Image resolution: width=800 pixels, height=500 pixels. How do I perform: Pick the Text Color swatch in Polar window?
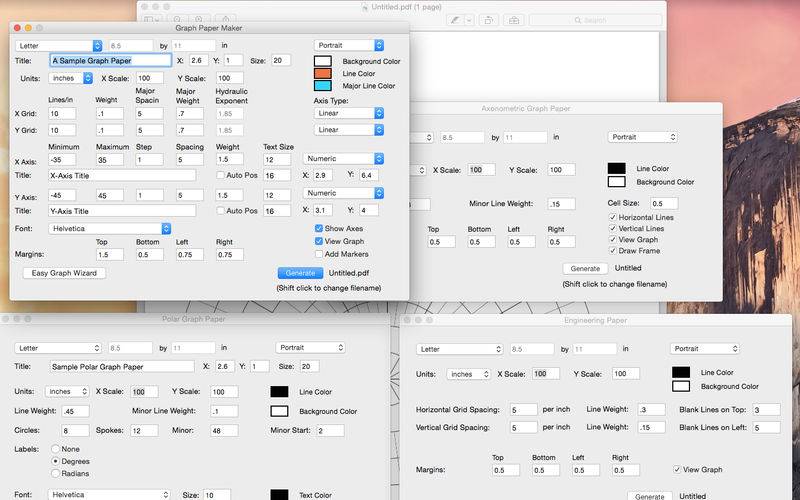tap(279, 494)
